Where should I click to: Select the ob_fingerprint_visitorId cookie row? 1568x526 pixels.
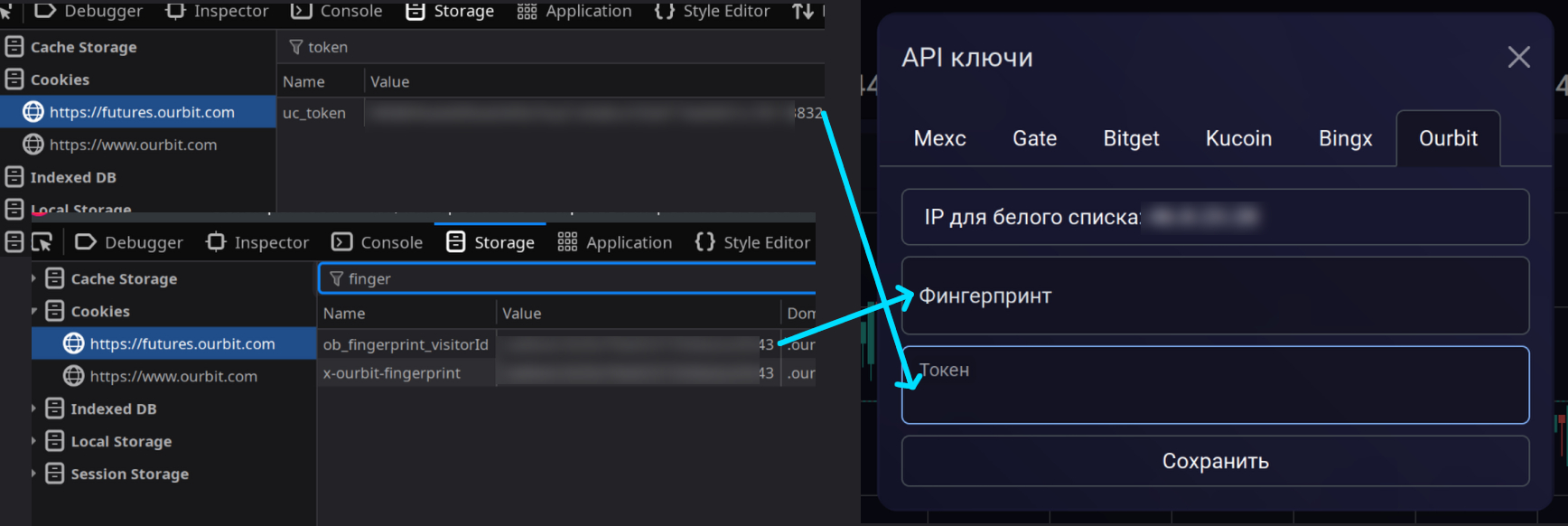(567, 344)
